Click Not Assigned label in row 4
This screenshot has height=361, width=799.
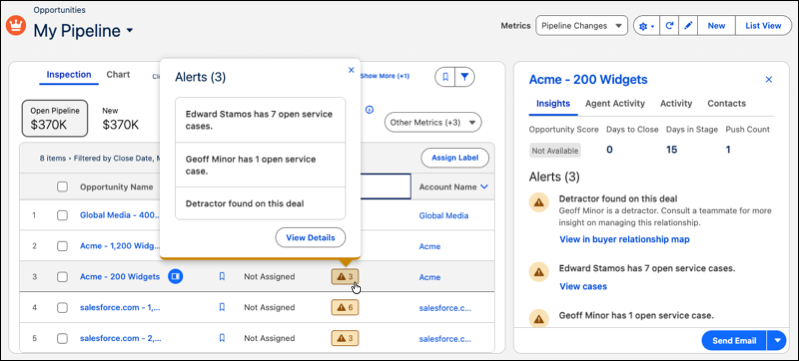(269, 307)
